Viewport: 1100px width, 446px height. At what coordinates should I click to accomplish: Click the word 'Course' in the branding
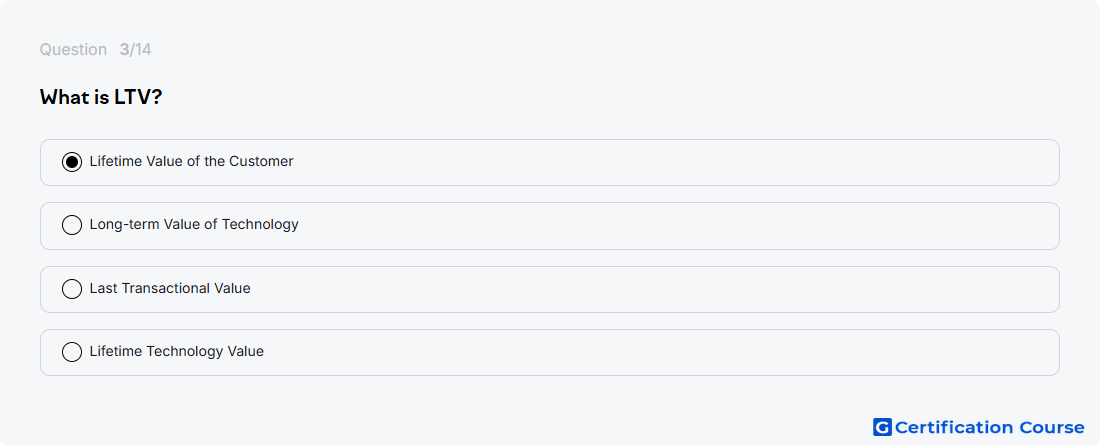click(x=1052, y=427)
